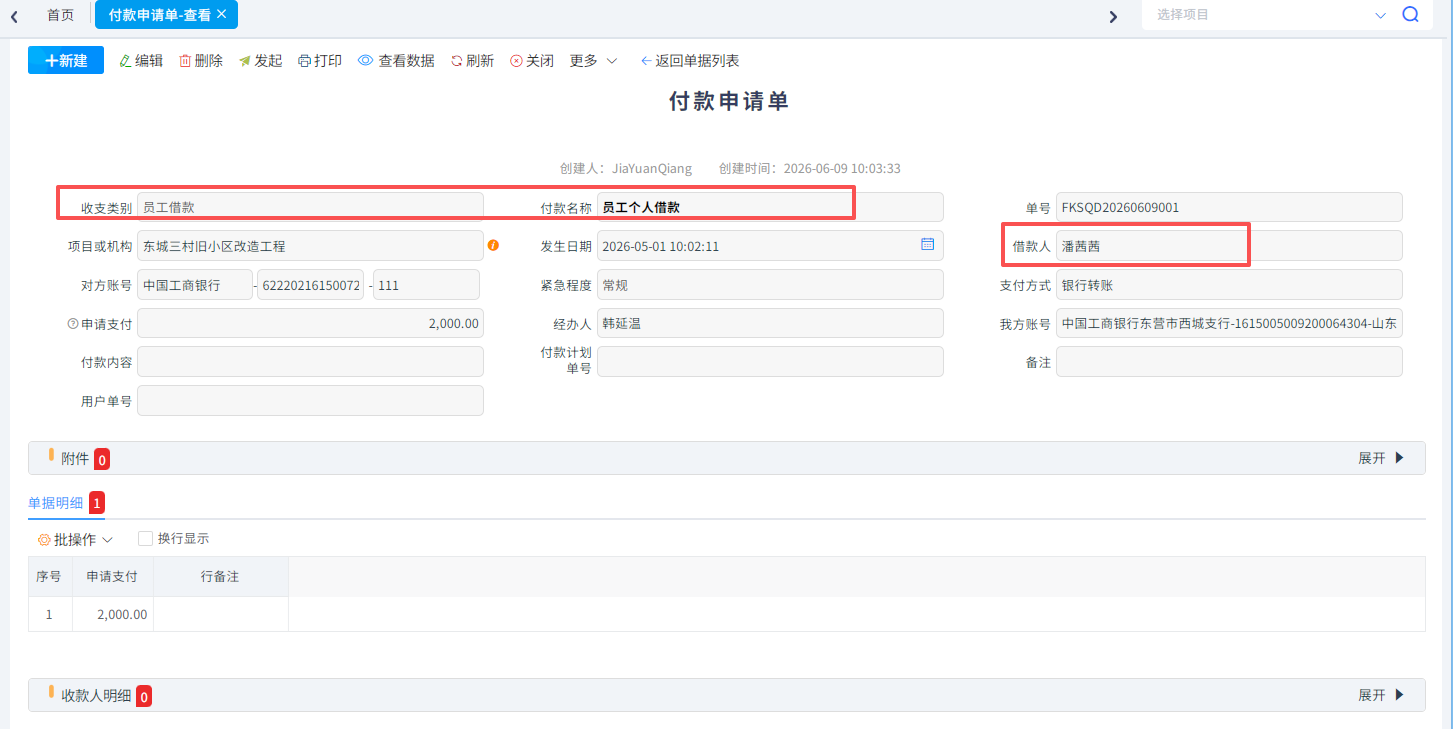Click the 编辑 pencil toolbar item

coord(141,61)
